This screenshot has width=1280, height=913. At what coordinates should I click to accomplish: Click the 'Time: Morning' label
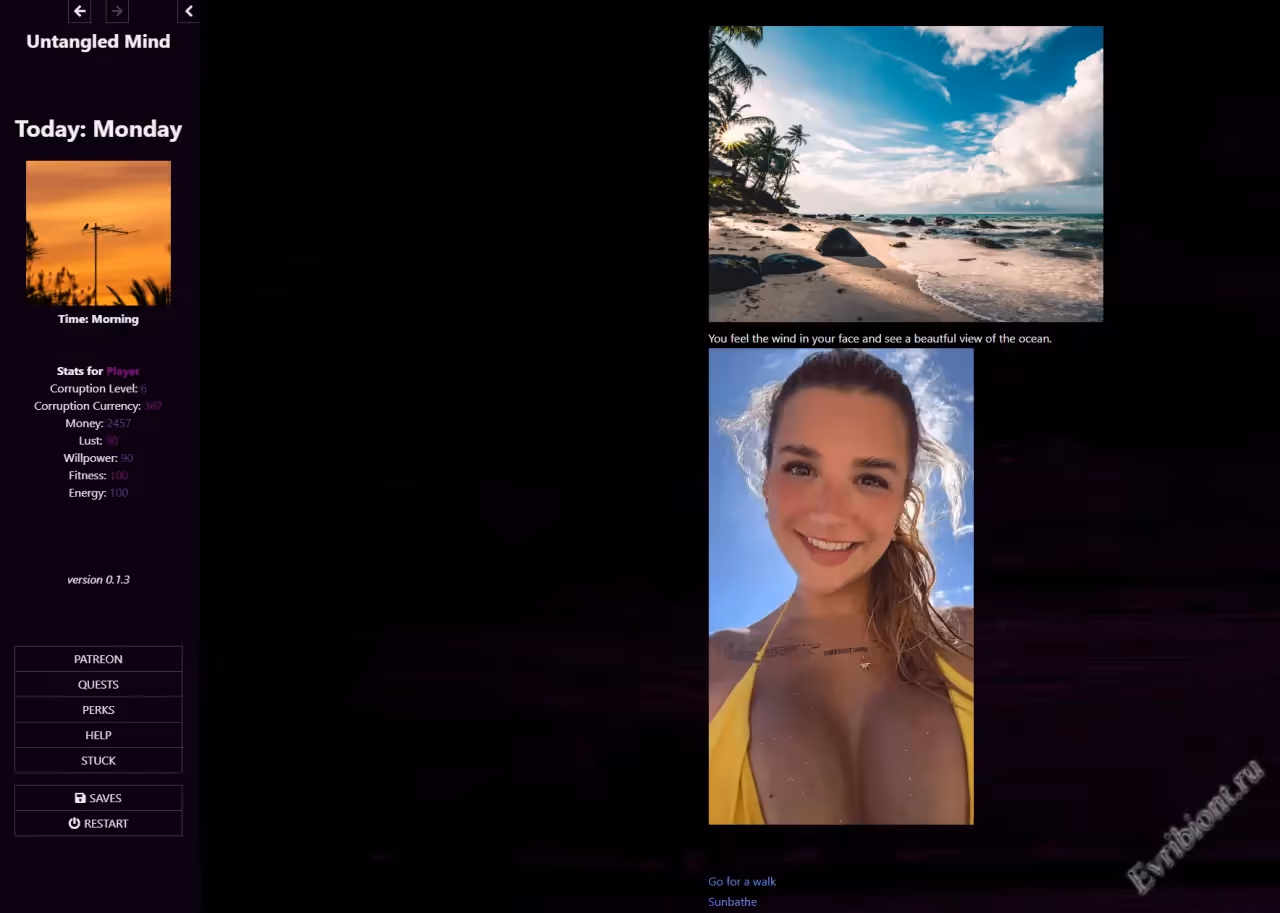coord(98,319)
